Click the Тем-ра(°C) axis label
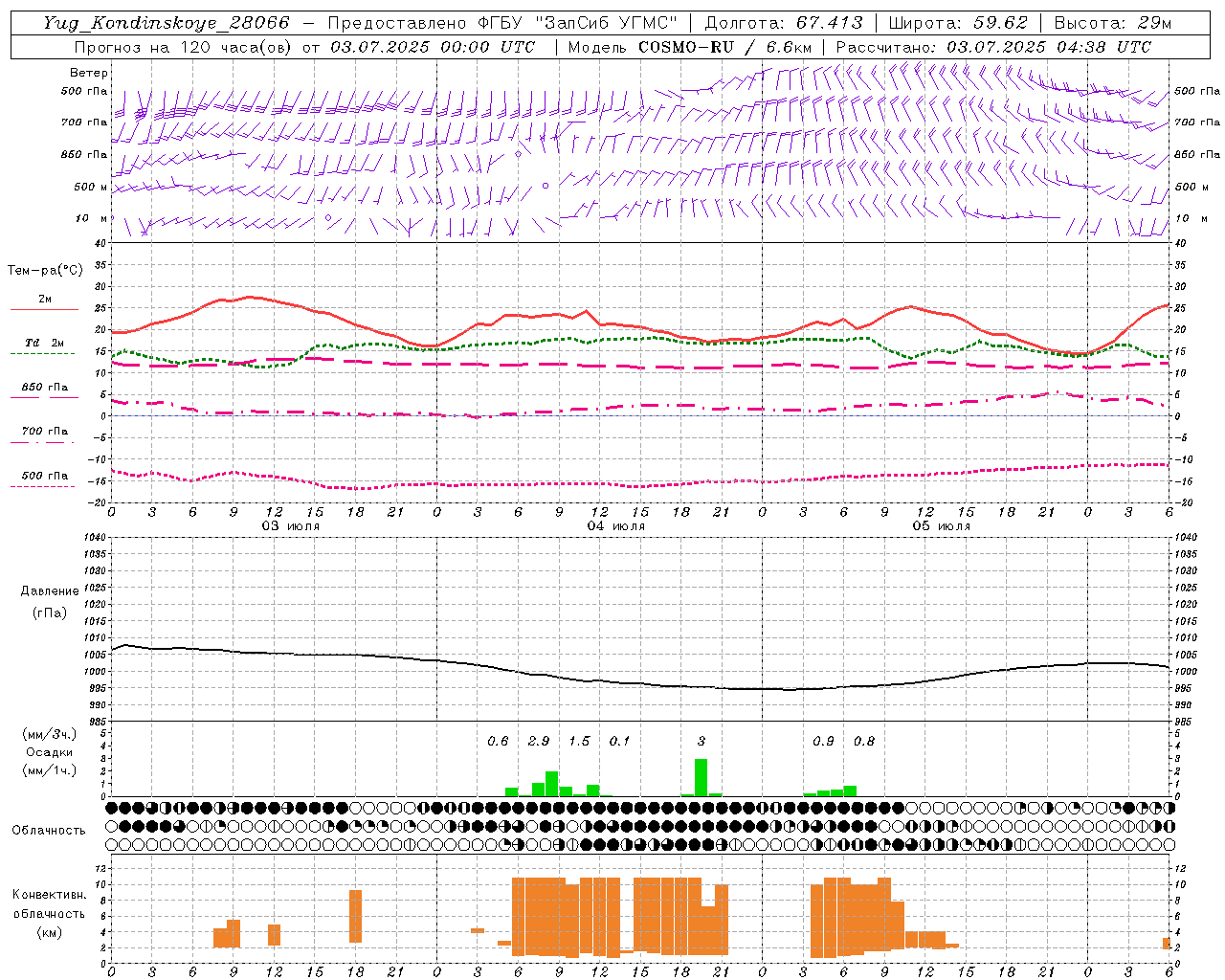The height and width of the screenshot is (980, 1225). point(45,271)
